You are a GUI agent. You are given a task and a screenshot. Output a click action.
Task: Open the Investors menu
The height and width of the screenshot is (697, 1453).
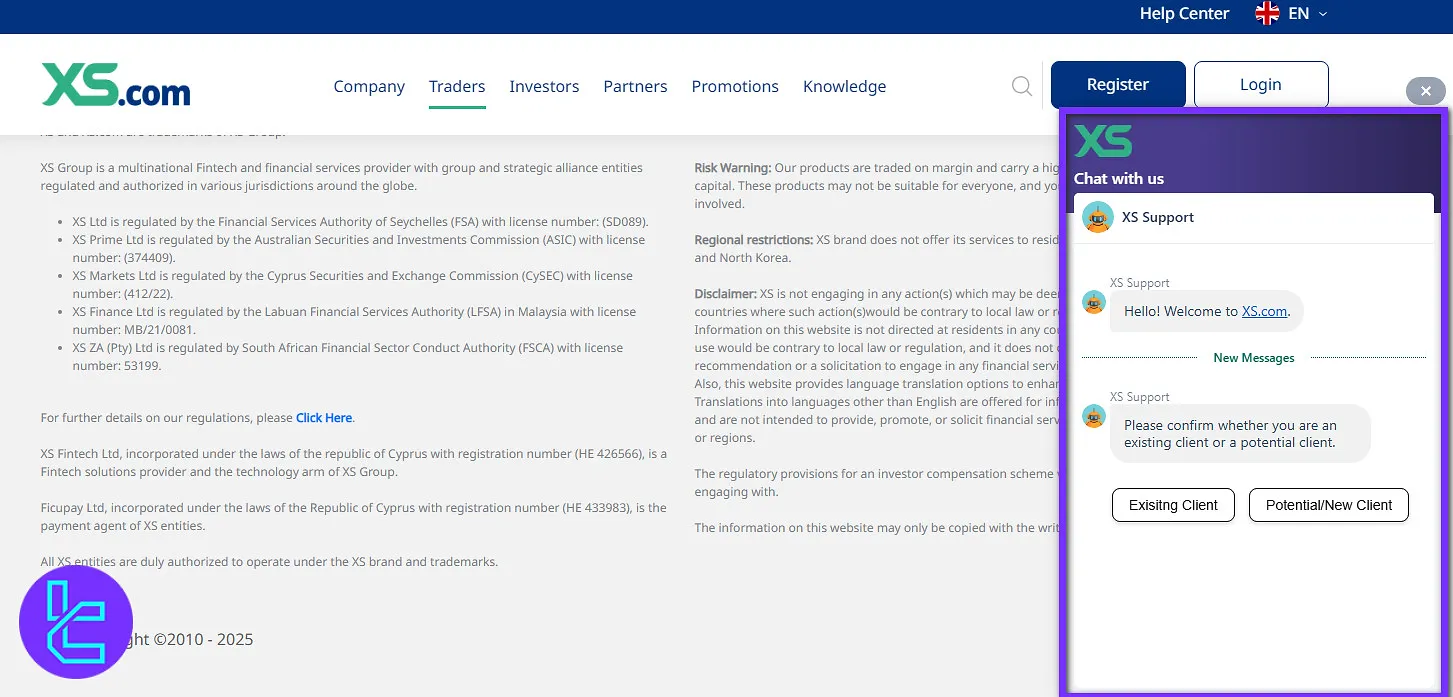tap(544, 86)
